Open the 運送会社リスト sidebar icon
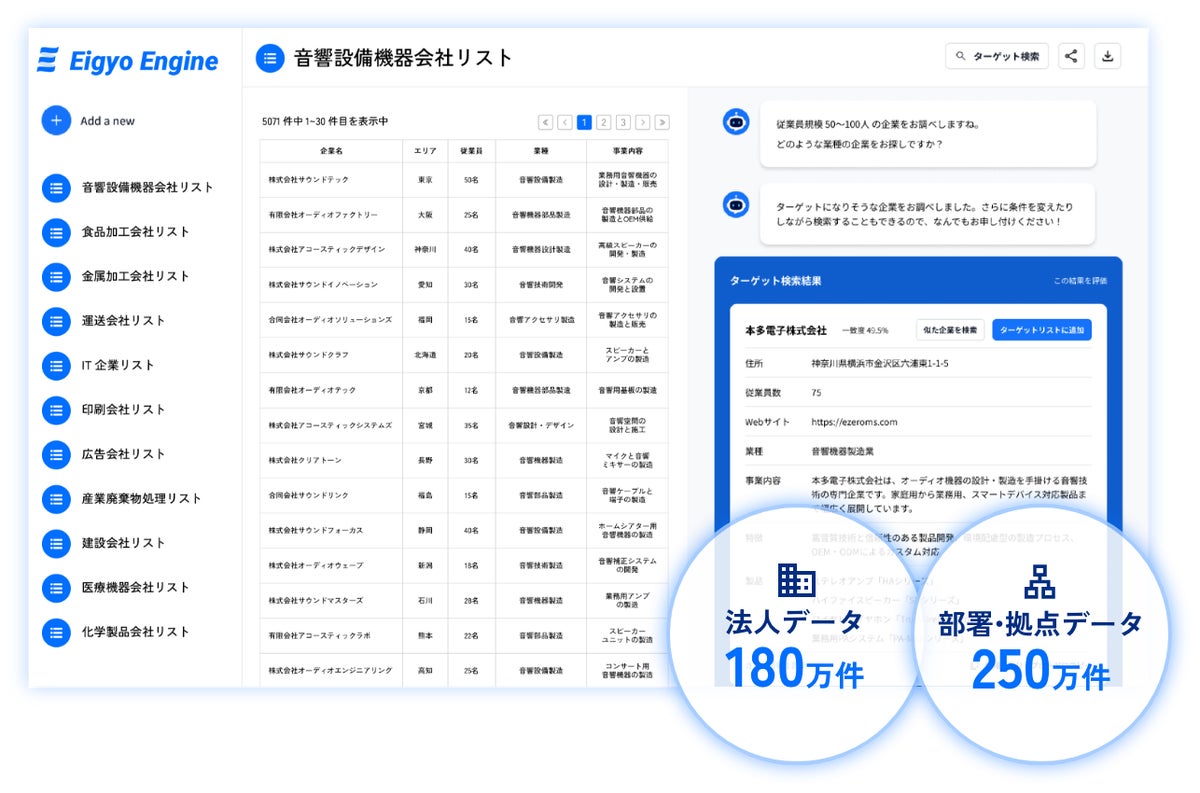Viewport: 1200px width, 793px height. point(56,321)
